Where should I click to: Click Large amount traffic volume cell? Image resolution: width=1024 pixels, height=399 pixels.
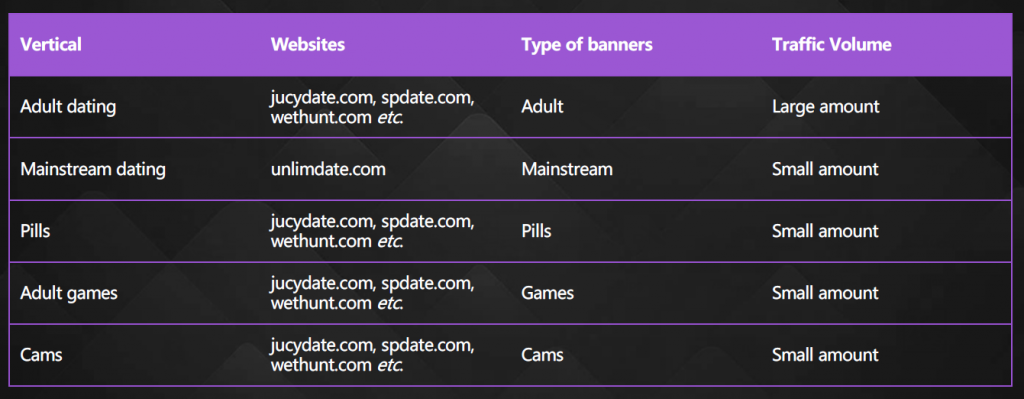pyautogui.click(x=825, y=106)
